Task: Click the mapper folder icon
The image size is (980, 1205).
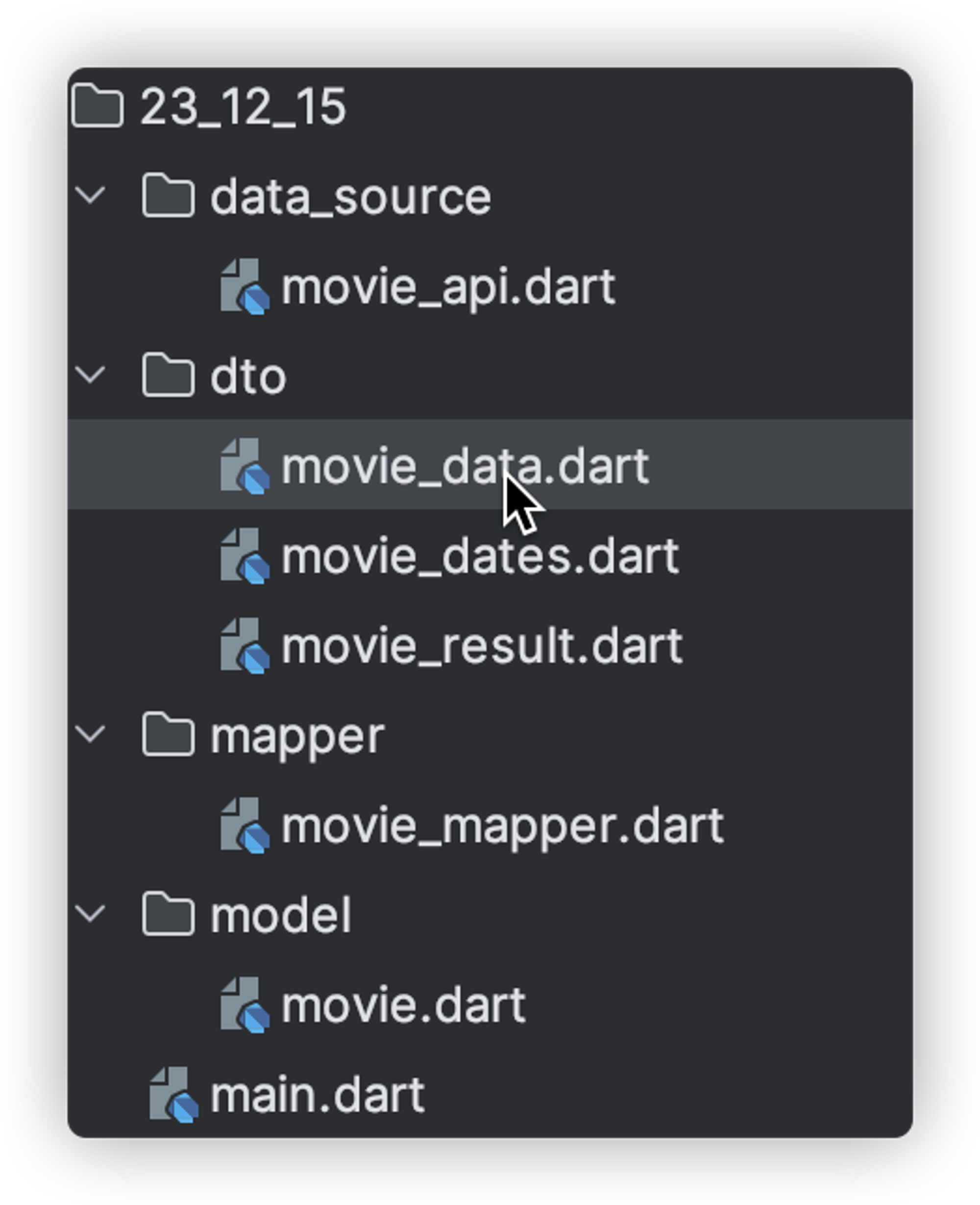Action: (x=168, y=734)
